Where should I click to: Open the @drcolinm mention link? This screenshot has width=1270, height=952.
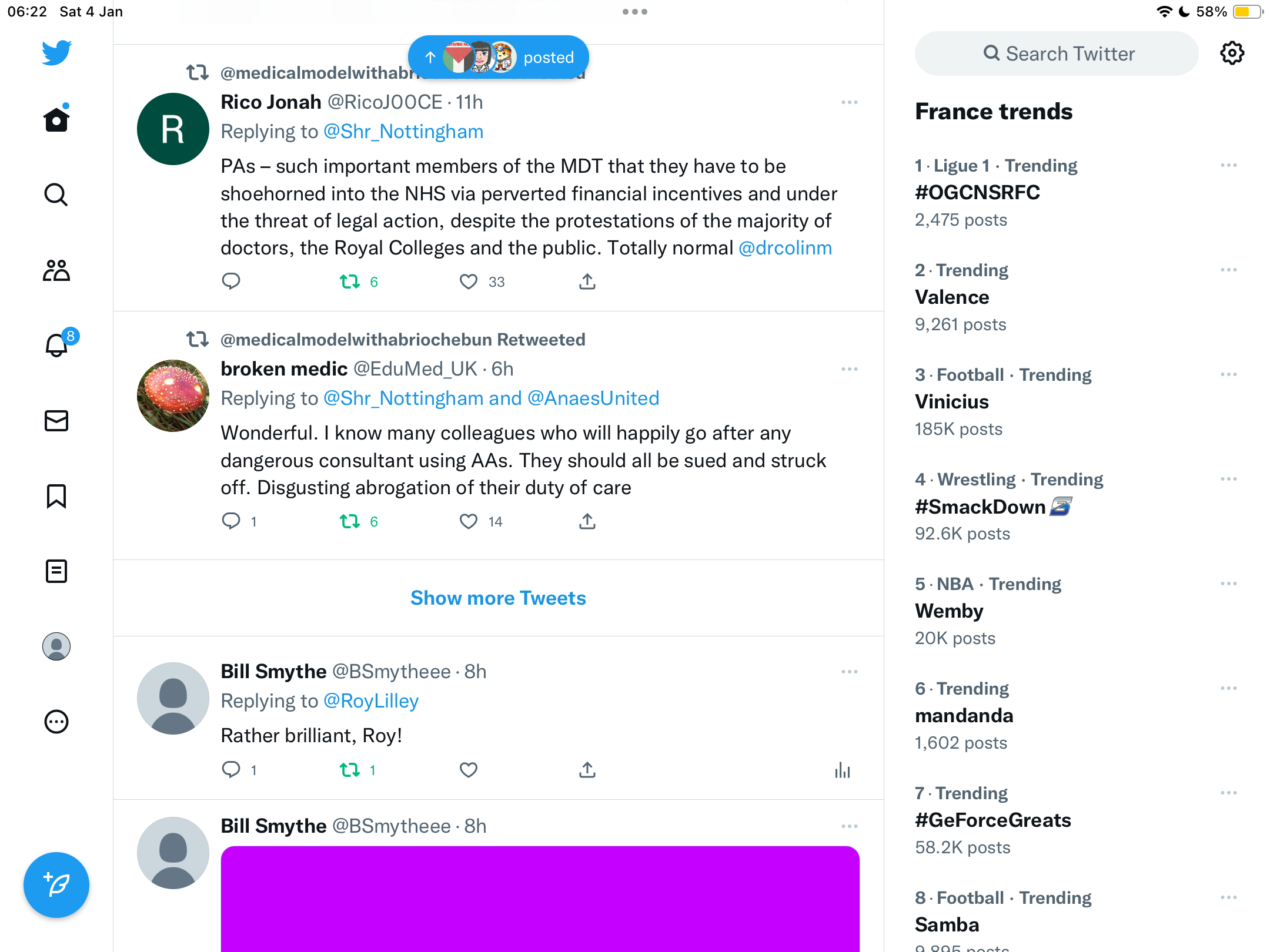click(785, 248)
